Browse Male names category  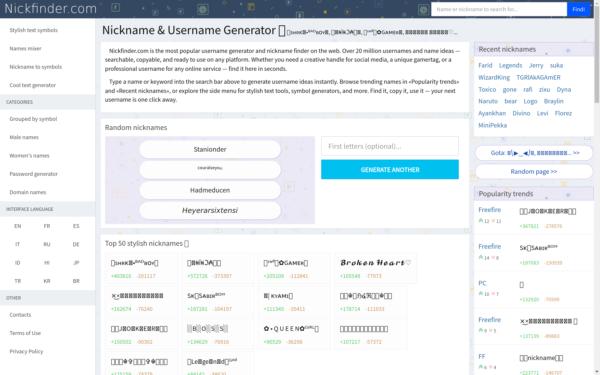[x=24, y=137]
